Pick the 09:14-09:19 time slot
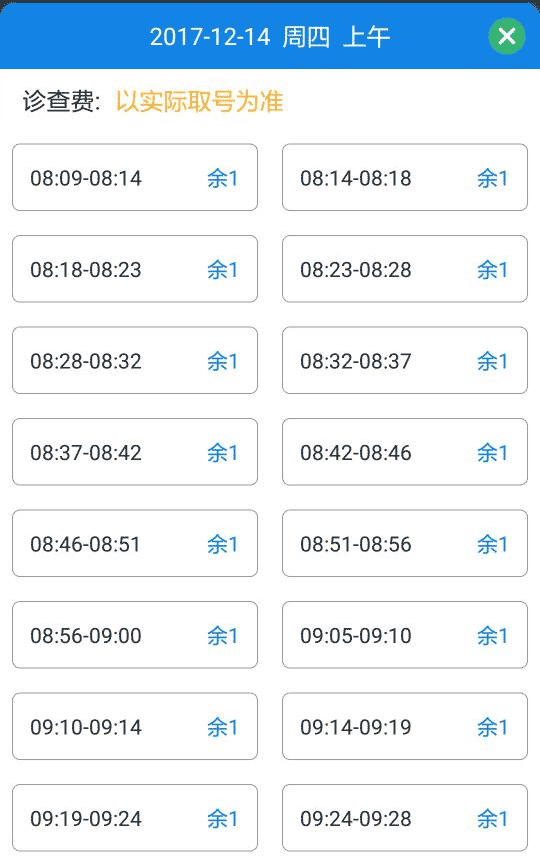 click(405, 726)
